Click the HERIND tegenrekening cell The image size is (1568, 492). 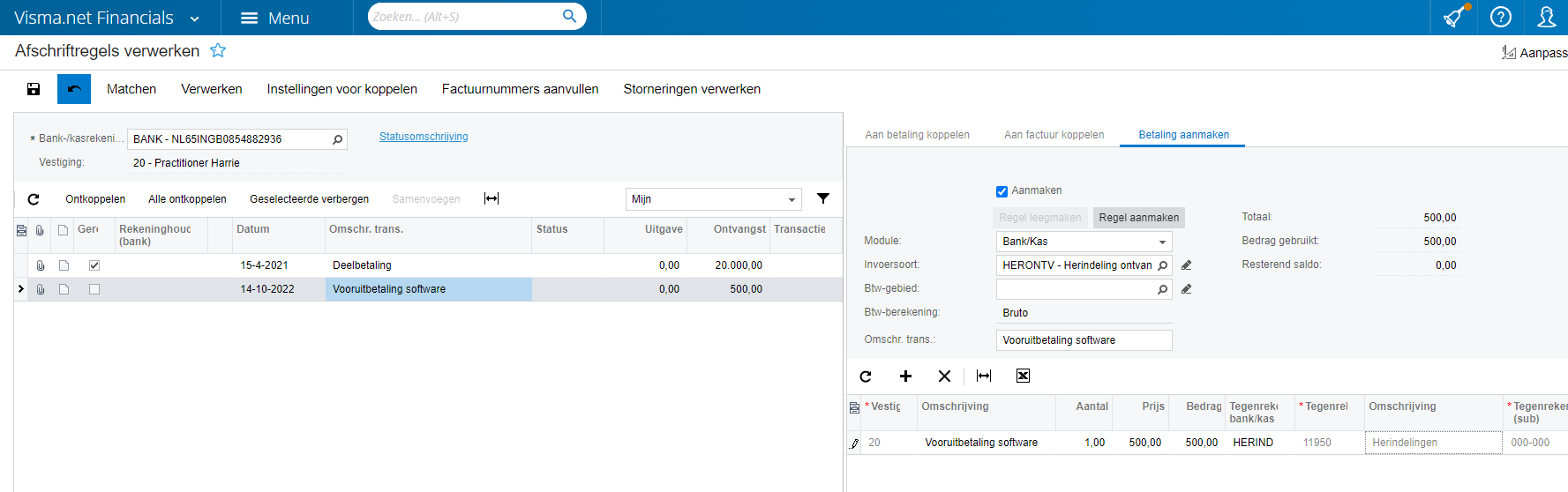pos(1260,443)
